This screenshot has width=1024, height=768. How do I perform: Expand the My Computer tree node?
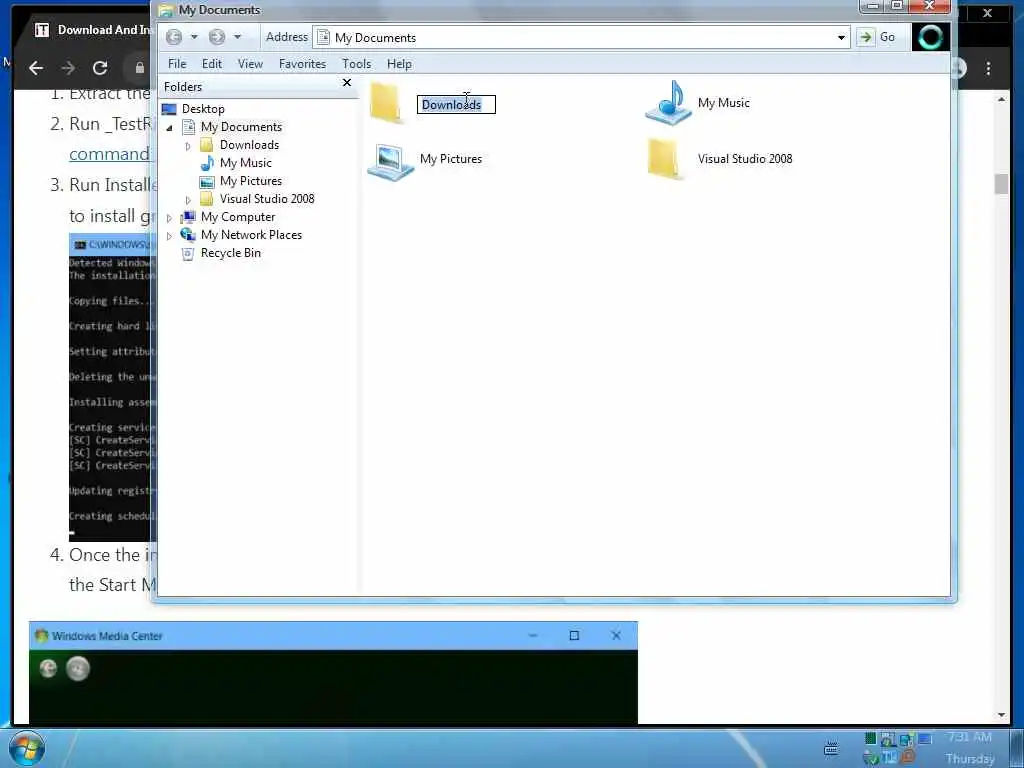click(169, 217)
